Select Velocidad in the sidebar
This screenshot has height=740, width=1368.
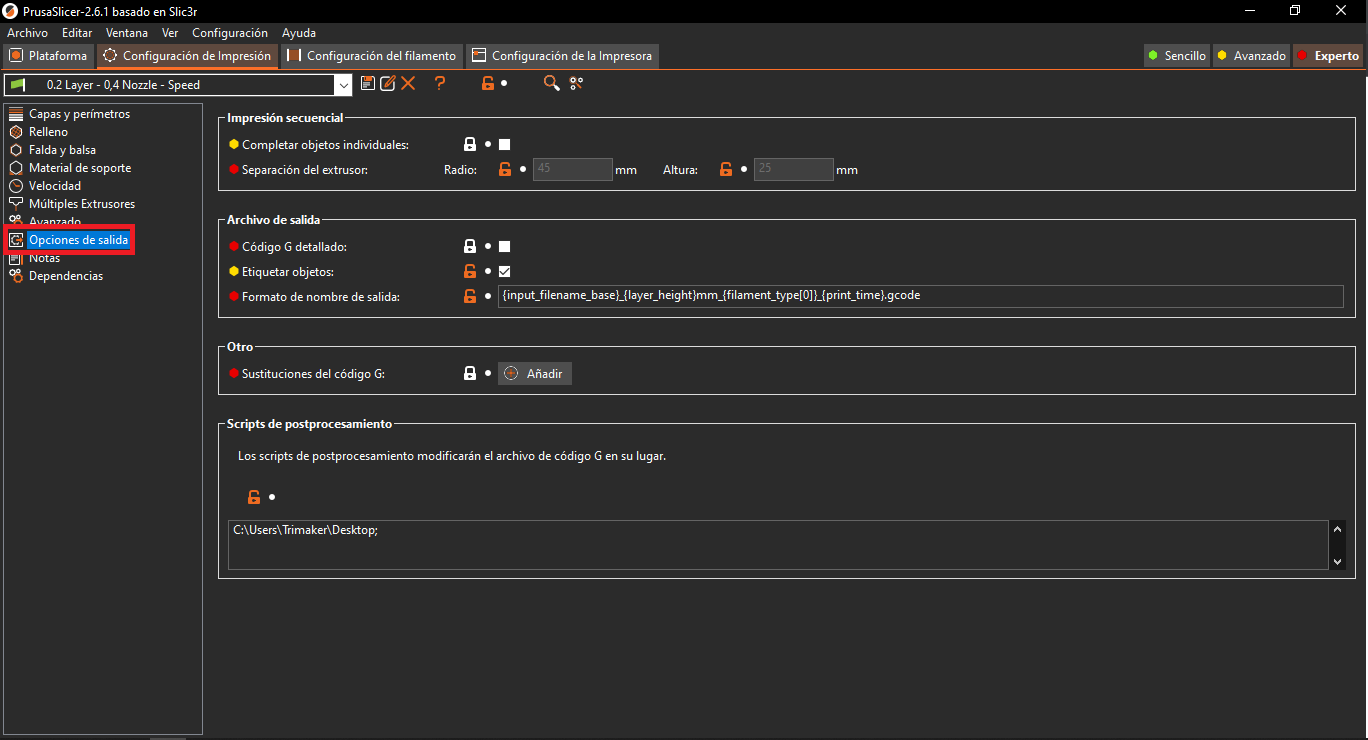click(55, 186)
